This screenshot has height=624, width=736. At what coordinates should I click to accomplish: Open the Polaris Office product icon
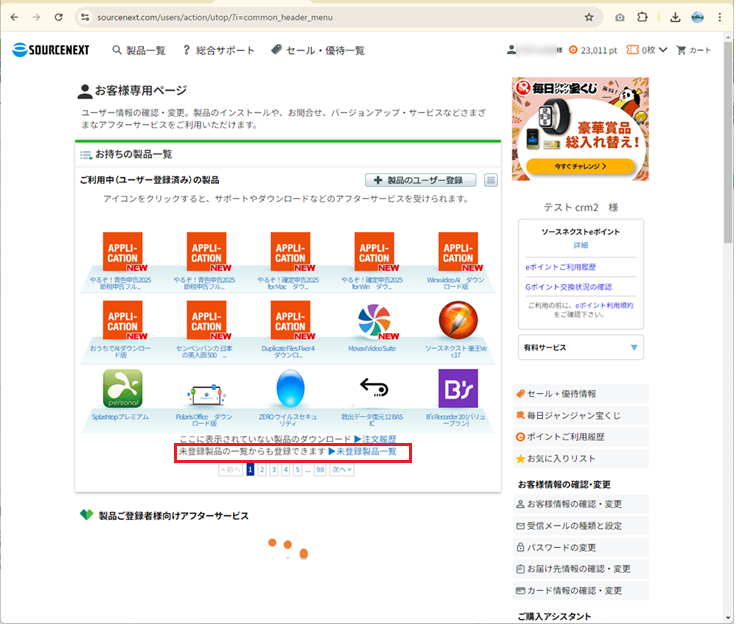tap(206, 390)
